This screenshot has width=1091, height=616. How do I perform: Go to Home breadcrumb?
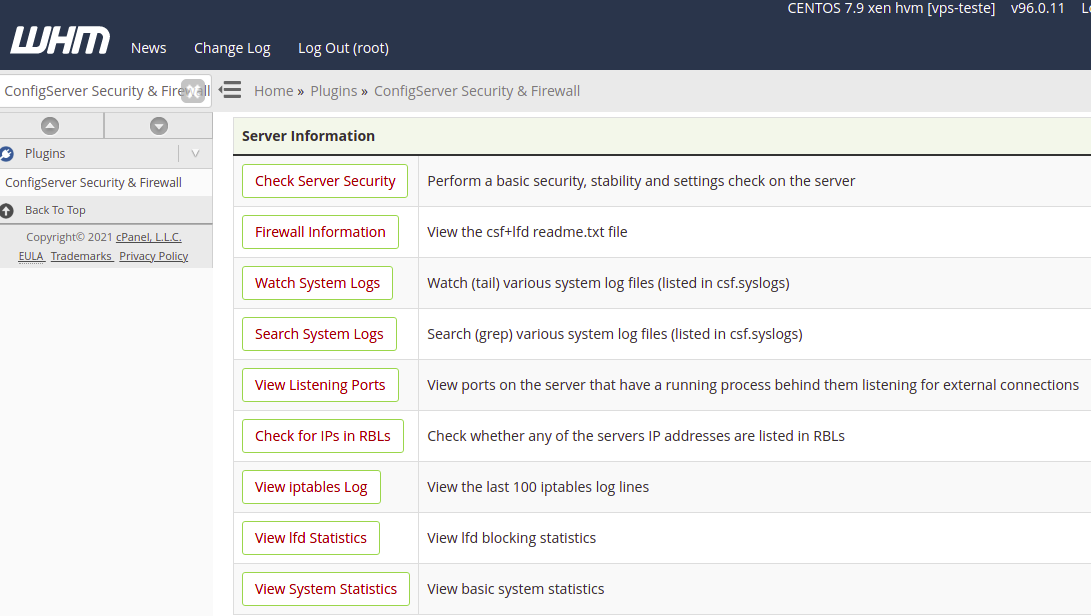(x=273, y=91)
